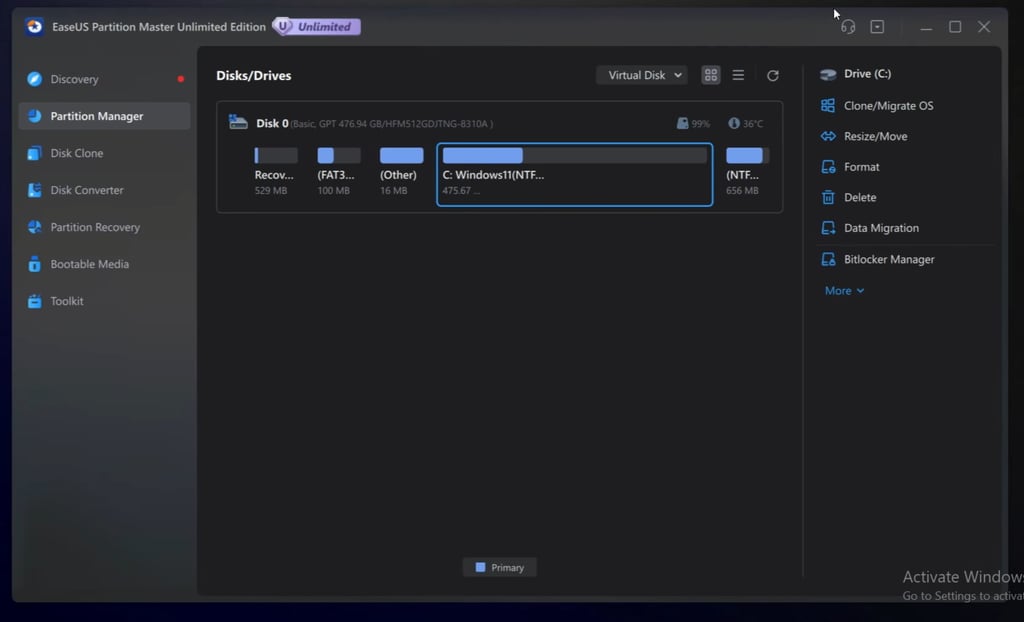The image size is (1024, 622).
Task: Click the 36°C temperature indicator
Action: [745, 123]
